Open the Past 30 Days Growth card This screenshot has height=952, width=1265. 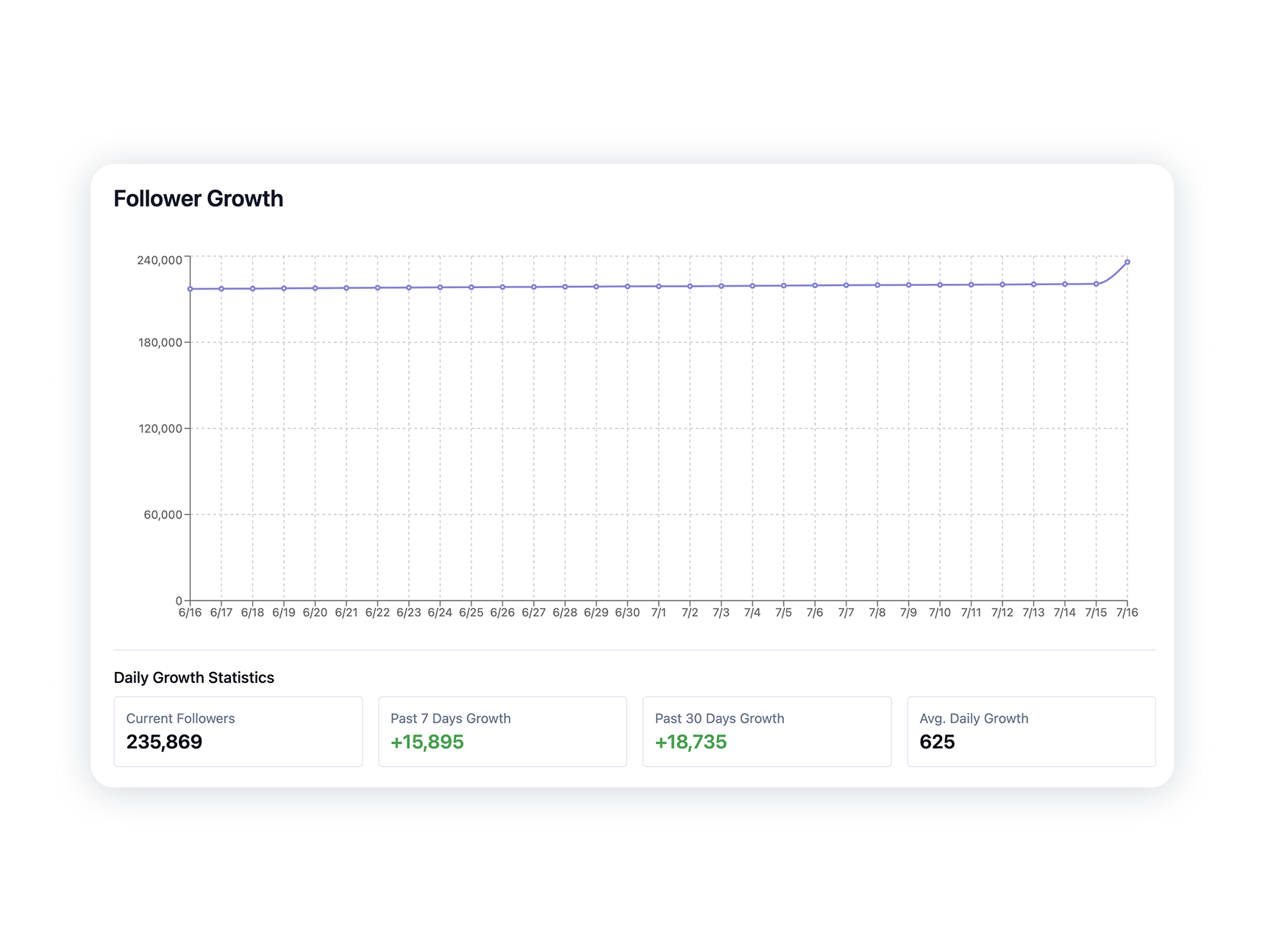point(766,731)
